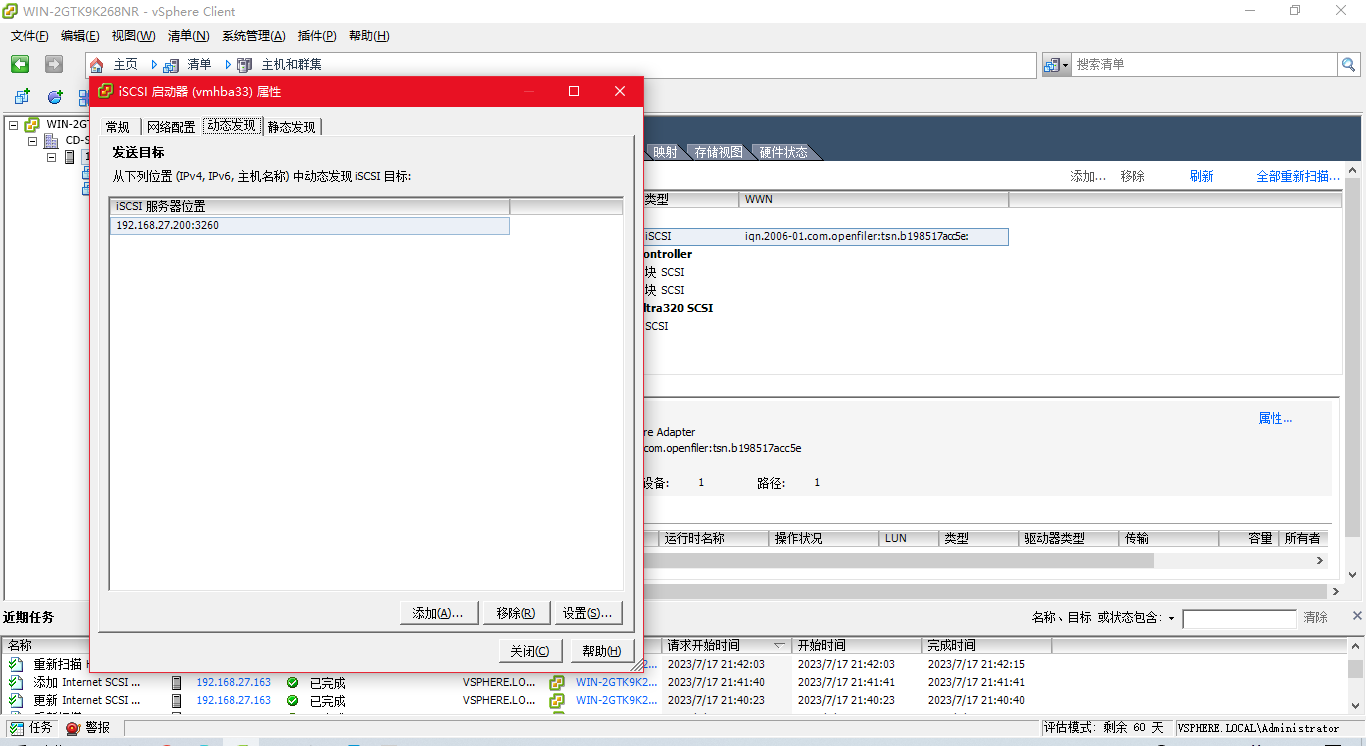The image size is (1366, 746).
Task: Click vCenter icon beside WIN-2GTK9K2 in 添加 row
Action: [557, 682]
